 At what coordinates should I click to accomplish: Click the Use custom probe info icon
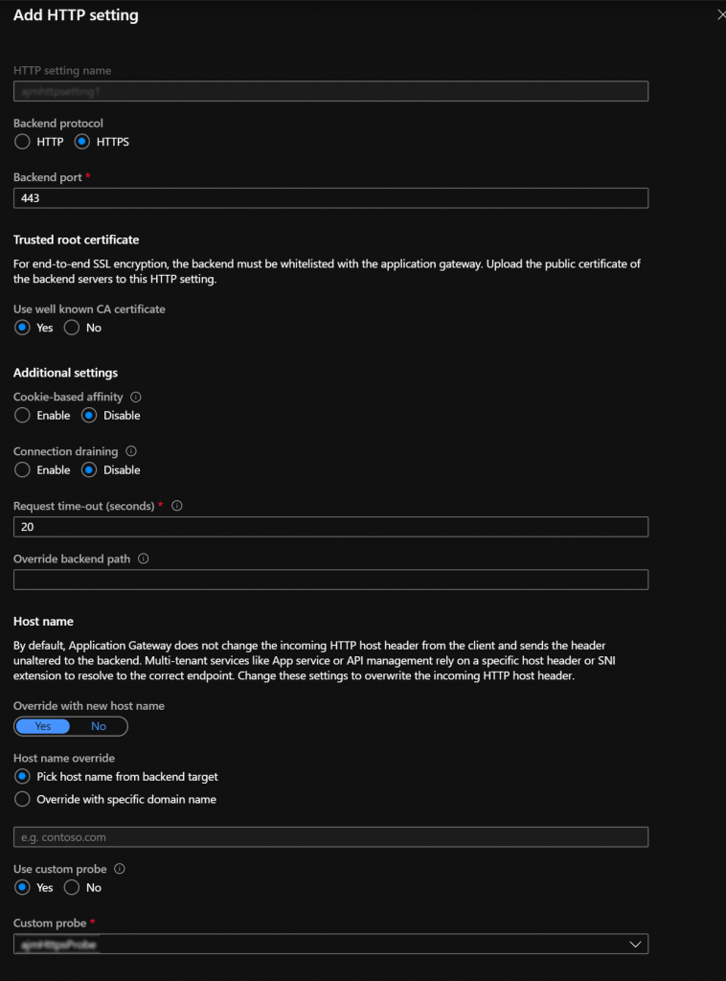[120, 869]
